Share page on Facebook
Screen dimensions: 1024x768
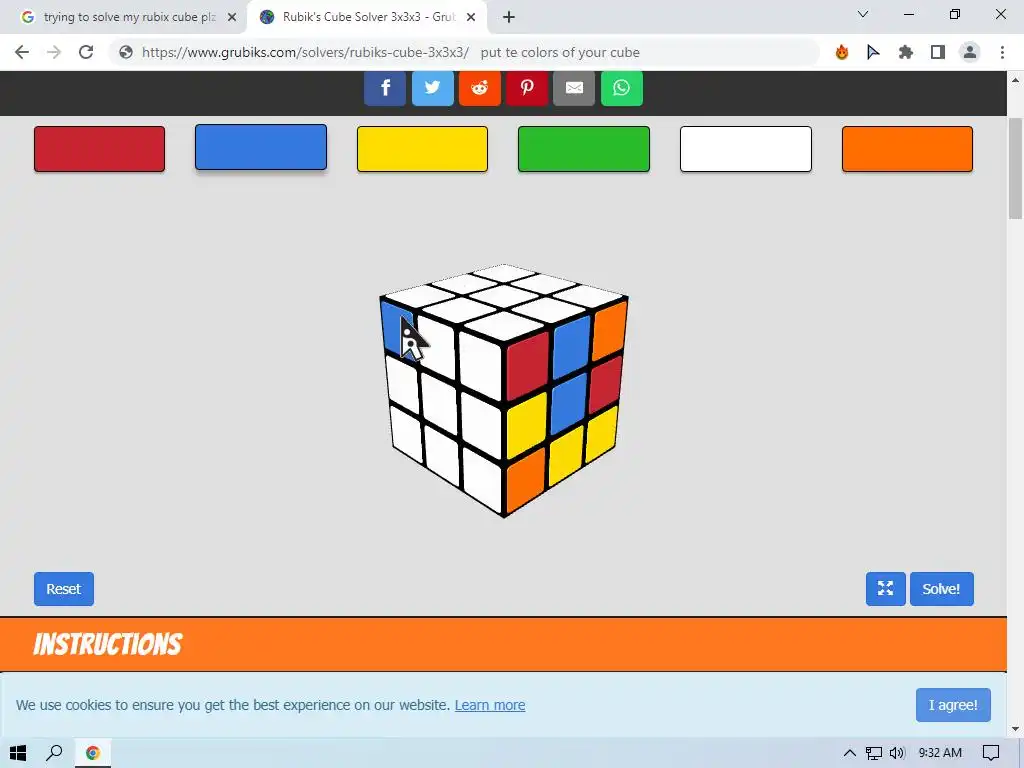tap(385, 88)
